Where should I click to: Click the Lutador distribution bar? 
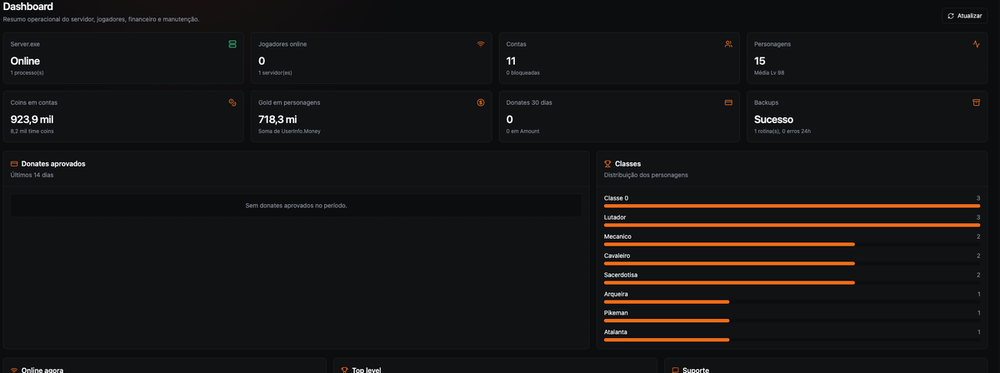tap(792, 225)
